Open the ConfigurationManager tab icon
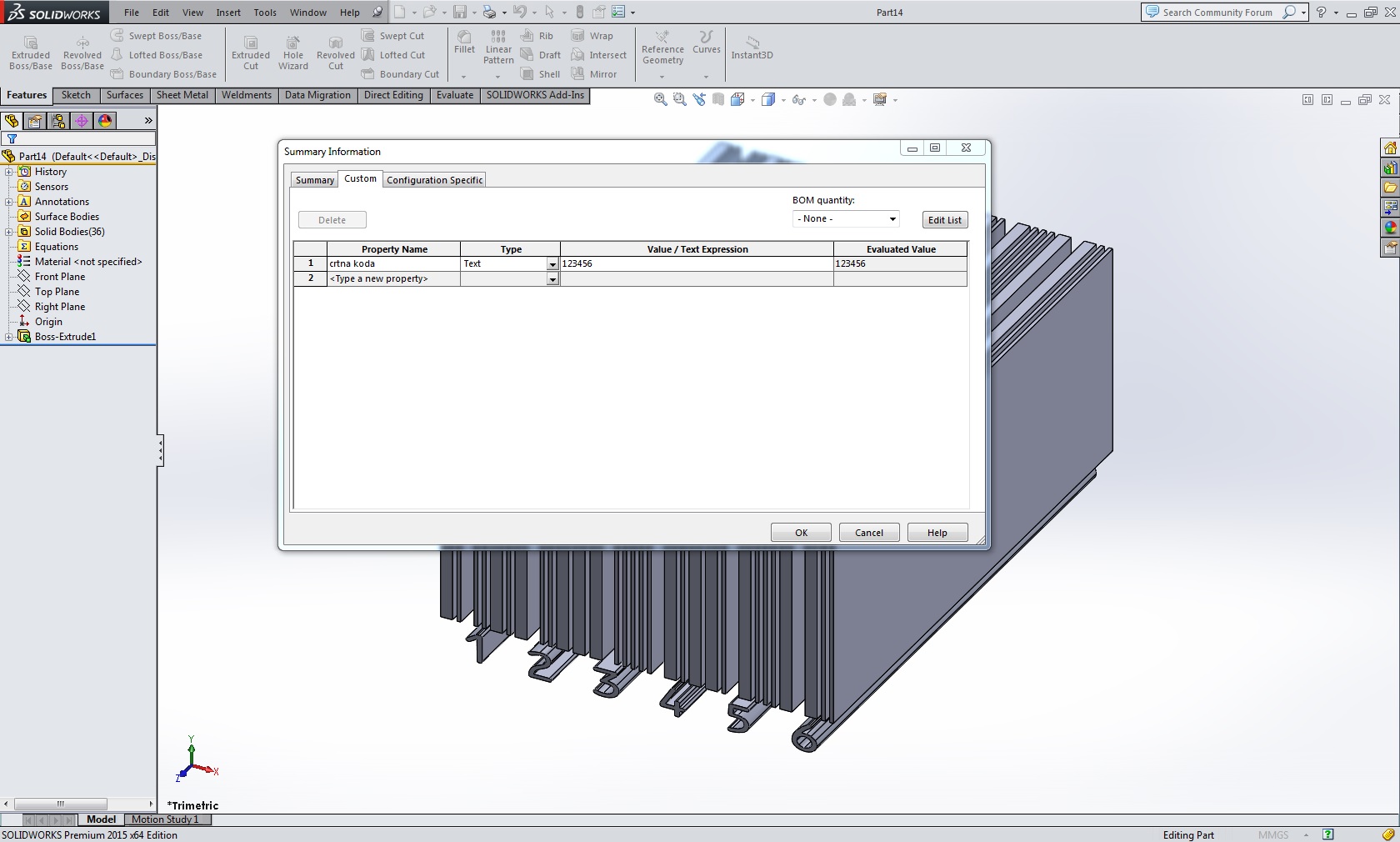This screenshot has height=842, width=1400. pyautogui.click(x=58, y=121)
